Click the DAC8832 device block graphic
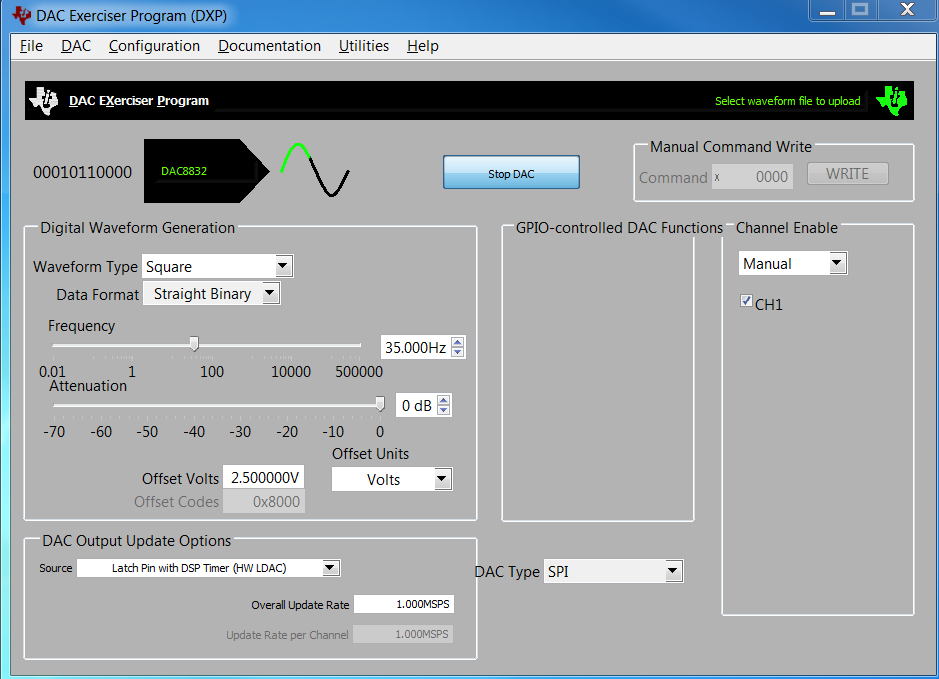This screenshot has height=679, width=939. pos(206,171)
